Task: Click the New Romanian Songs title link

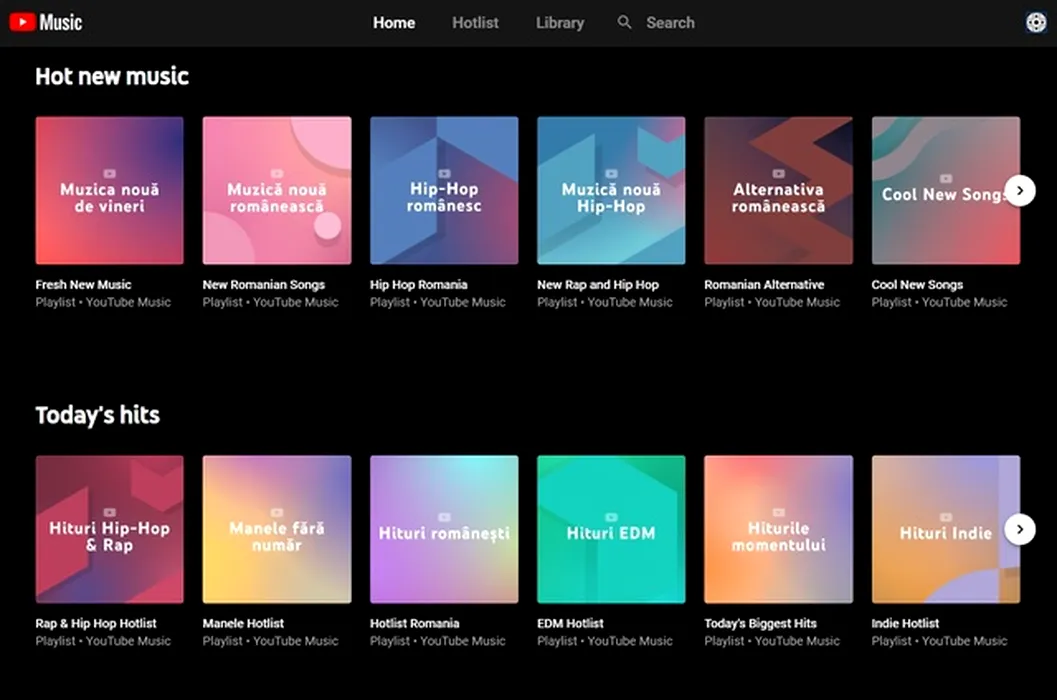Action: click(x=264, y=285)
